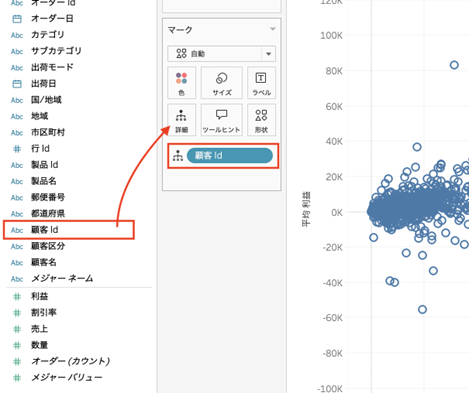Screen dimensions: 469x393
Task: Open the 色 (Color) marks card
Action: pos(181,83)
